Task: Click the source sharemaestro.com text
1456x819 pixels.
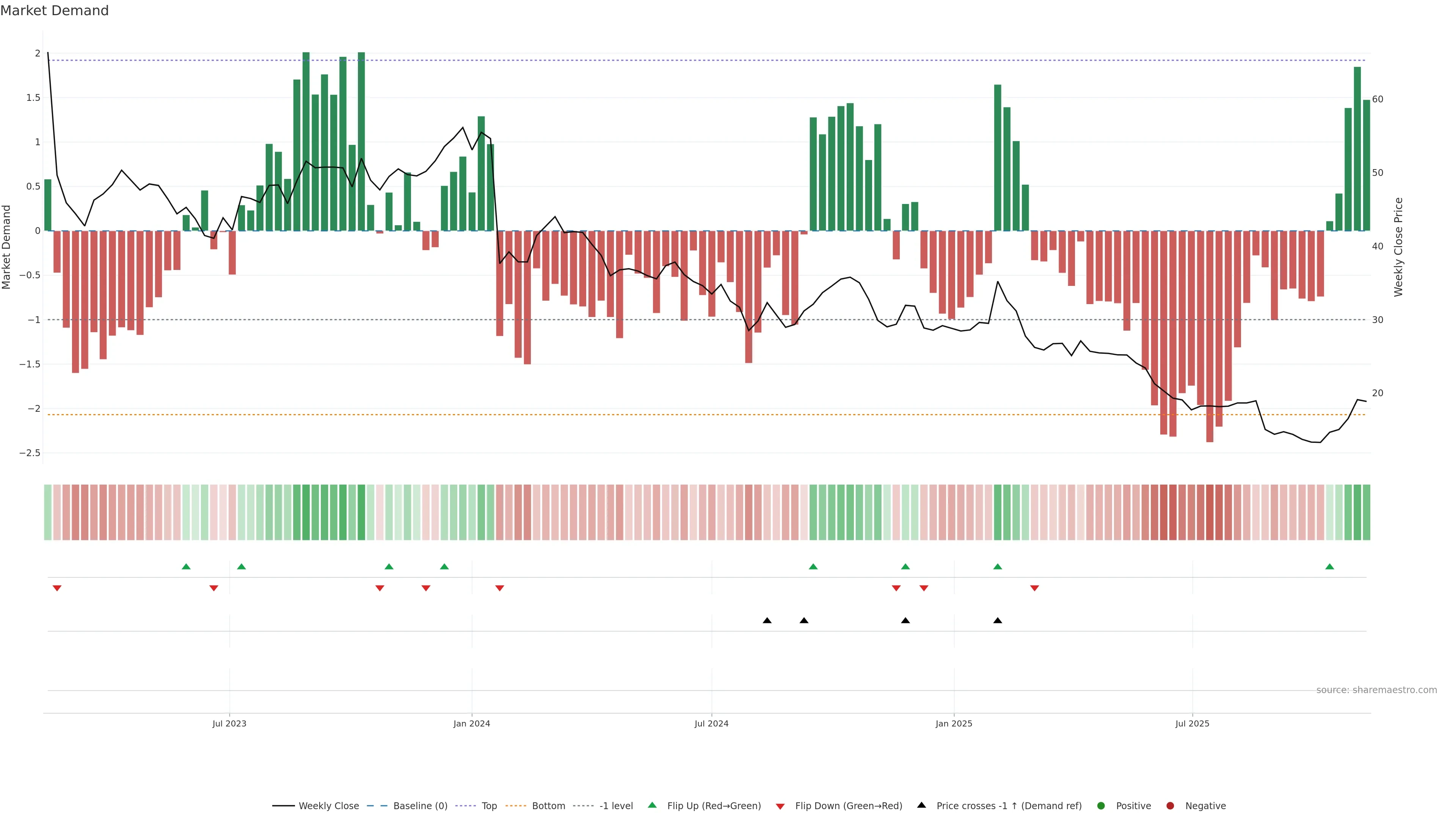Action: (1376, 690)
